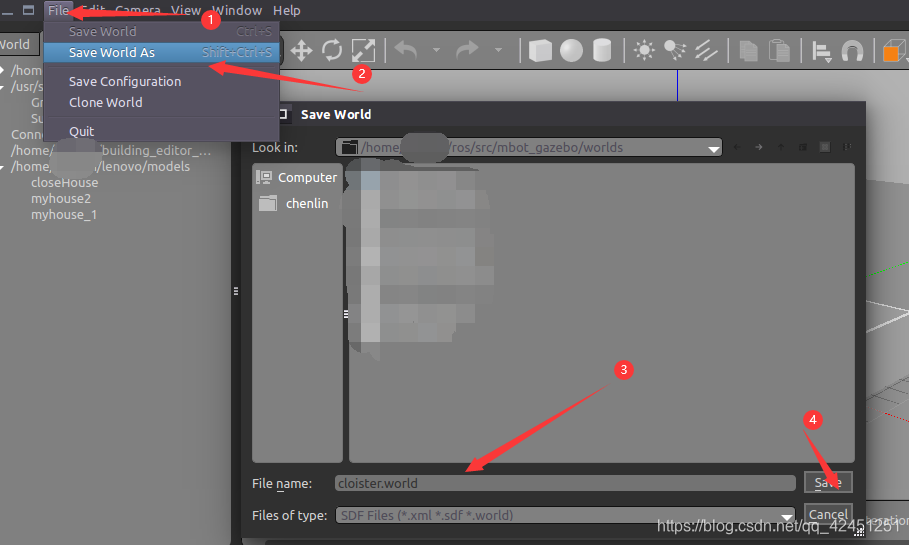Toggle the Snap magnet tool
The width and height of the screenshot is (909, 545).
coord(852,51)
